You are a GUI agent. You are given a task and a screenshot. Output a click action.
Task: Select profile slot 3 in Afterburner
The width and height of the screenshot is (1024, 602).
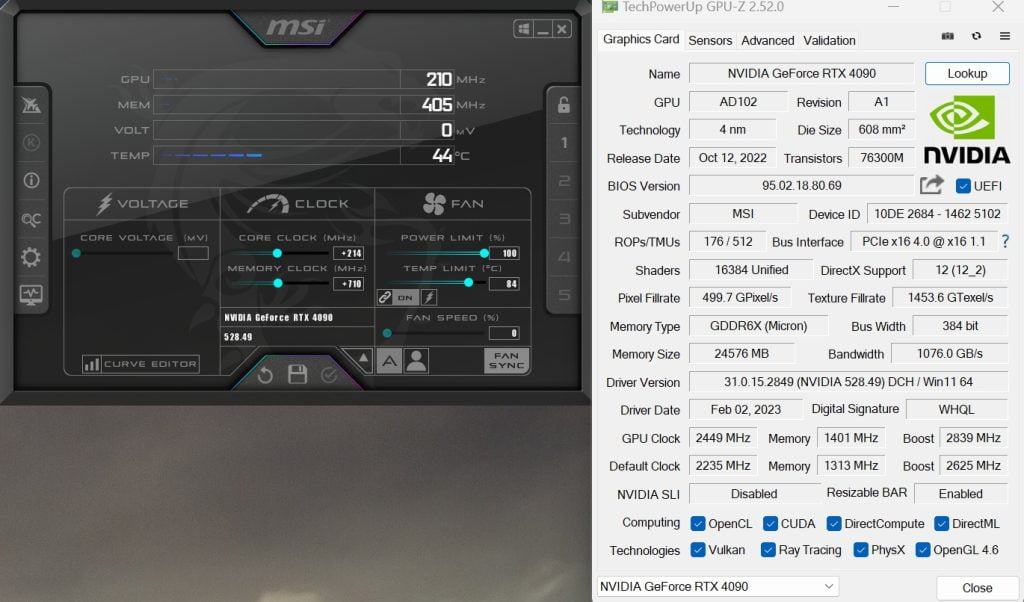pyautogui.click(x=564, y=219)
